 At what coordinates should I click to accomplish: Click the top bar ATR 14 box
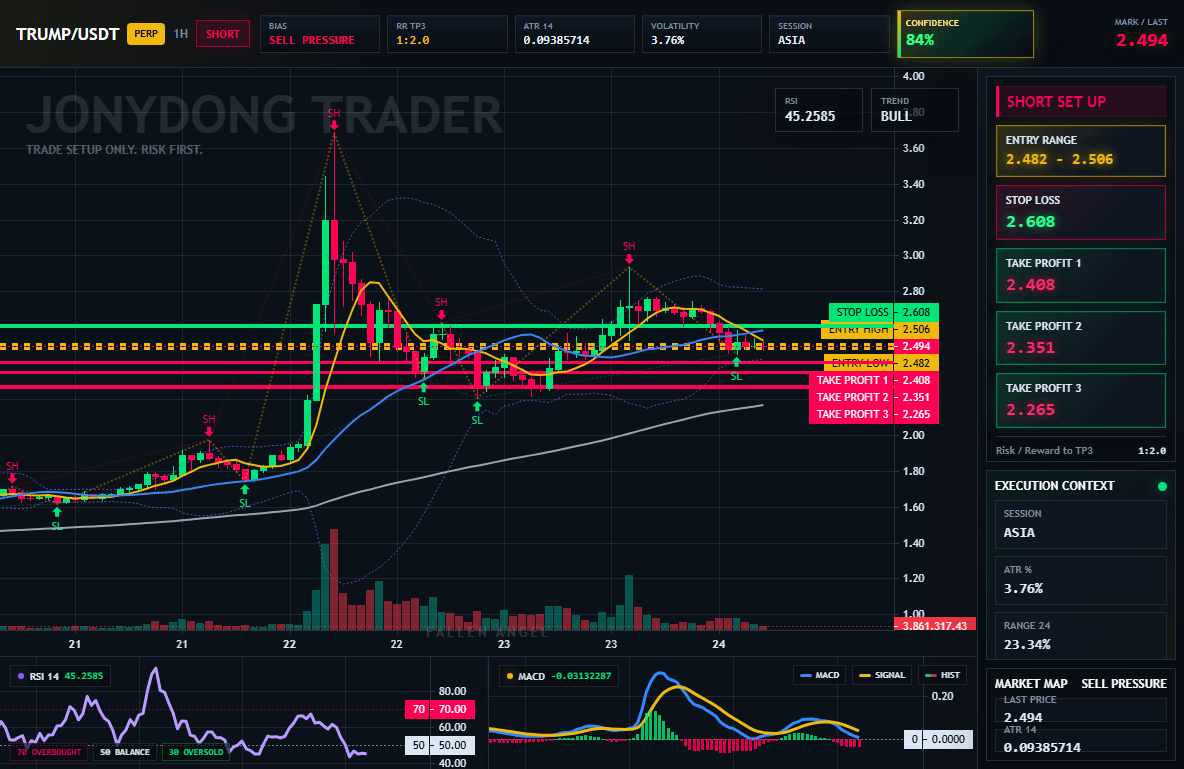point(575,34)
